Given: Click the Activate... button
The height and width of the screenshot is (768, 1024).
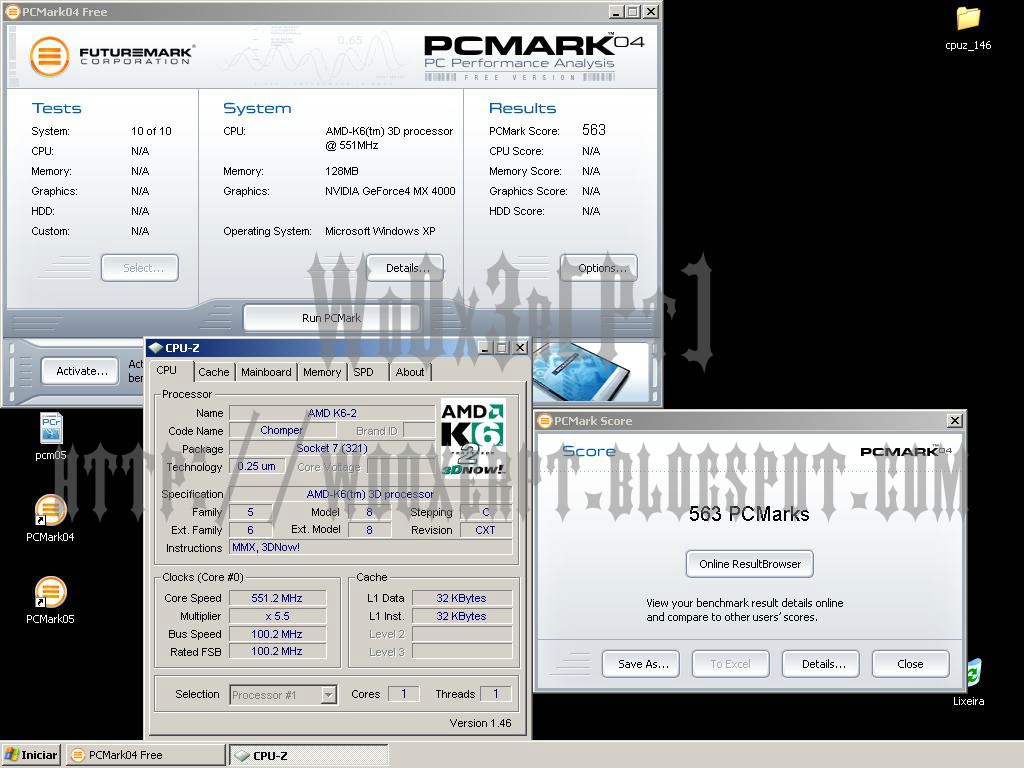Looking at the screenshot, I should tap(80, 371).
